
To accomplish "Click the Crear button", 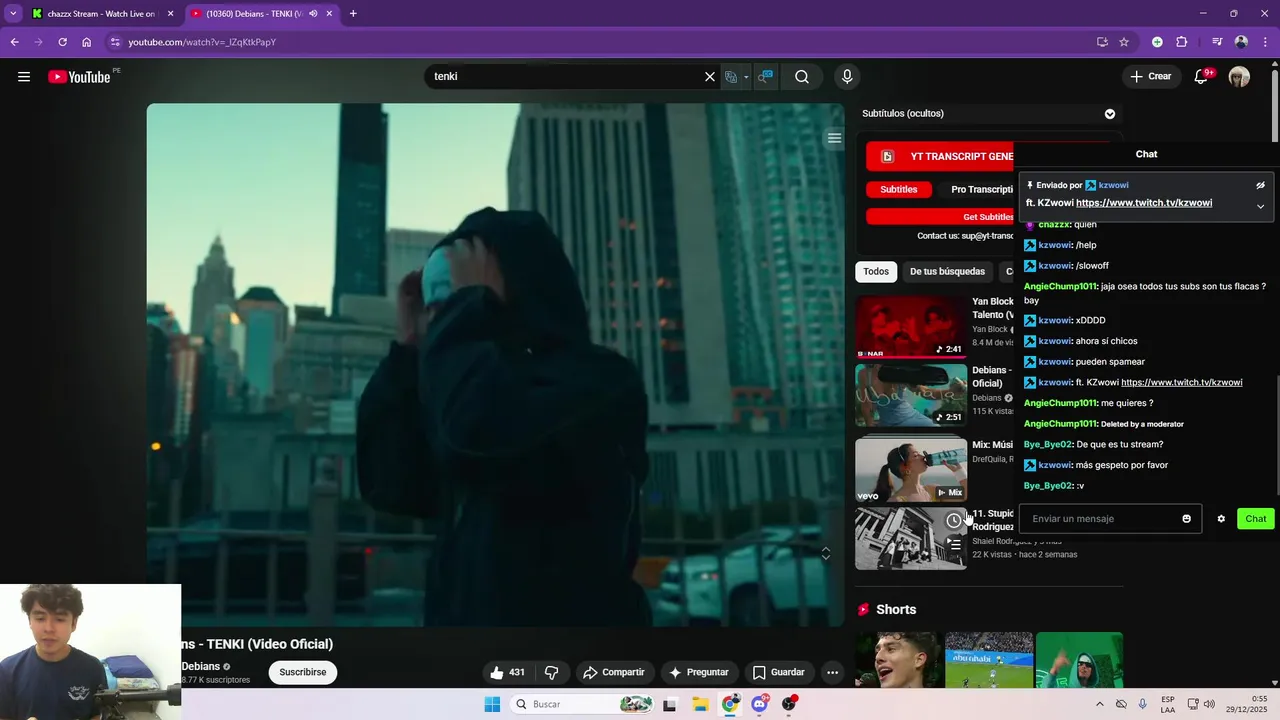I will [1151, 77].
